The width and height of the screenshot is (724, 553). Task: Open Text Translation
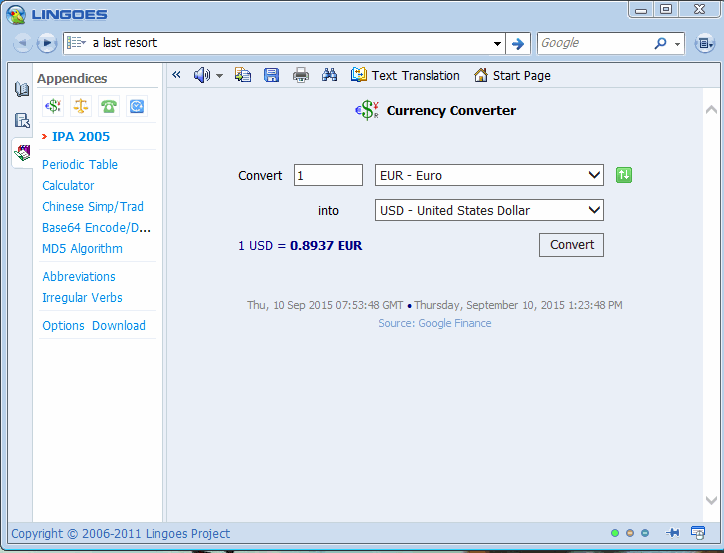click(405, 75)
